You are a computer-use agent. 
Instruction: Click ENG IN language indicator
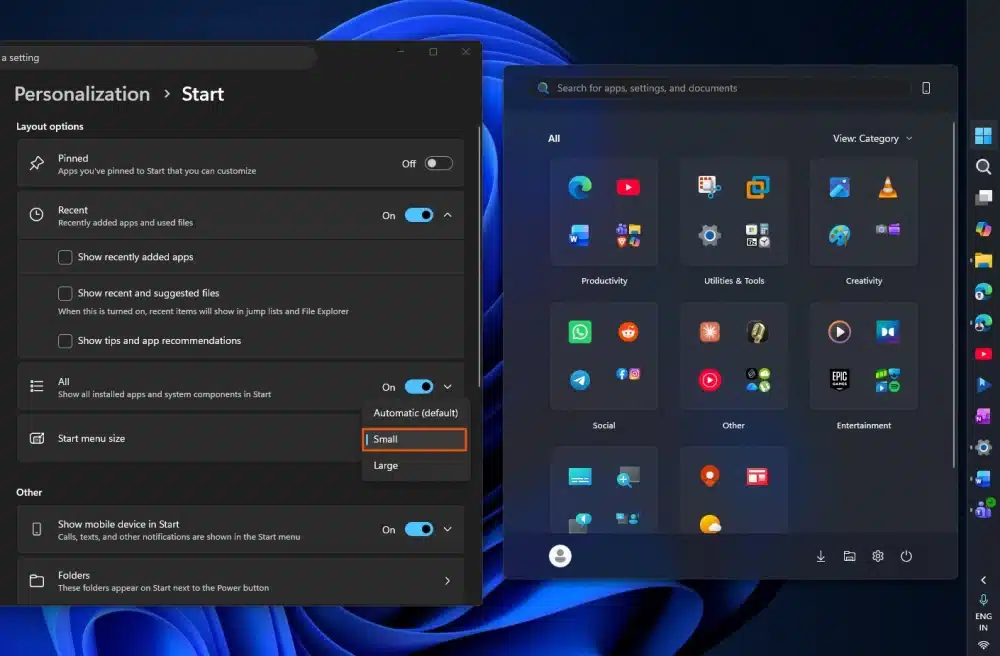tap(983, 622)
